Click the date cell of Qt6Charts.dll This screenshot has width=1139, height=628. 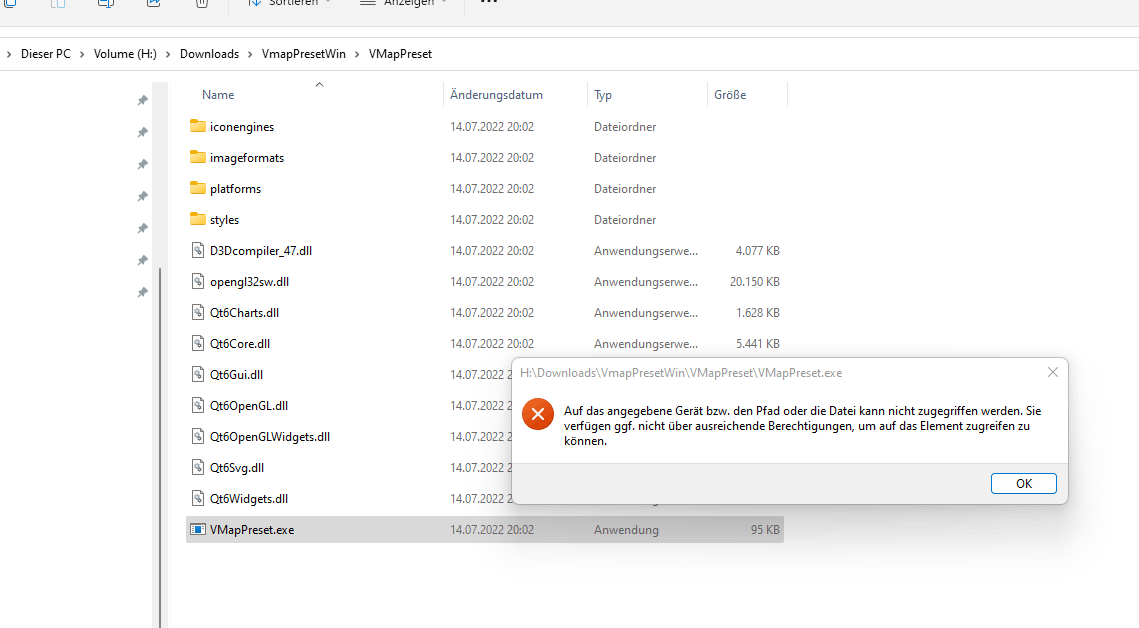(x=492, y=313)
